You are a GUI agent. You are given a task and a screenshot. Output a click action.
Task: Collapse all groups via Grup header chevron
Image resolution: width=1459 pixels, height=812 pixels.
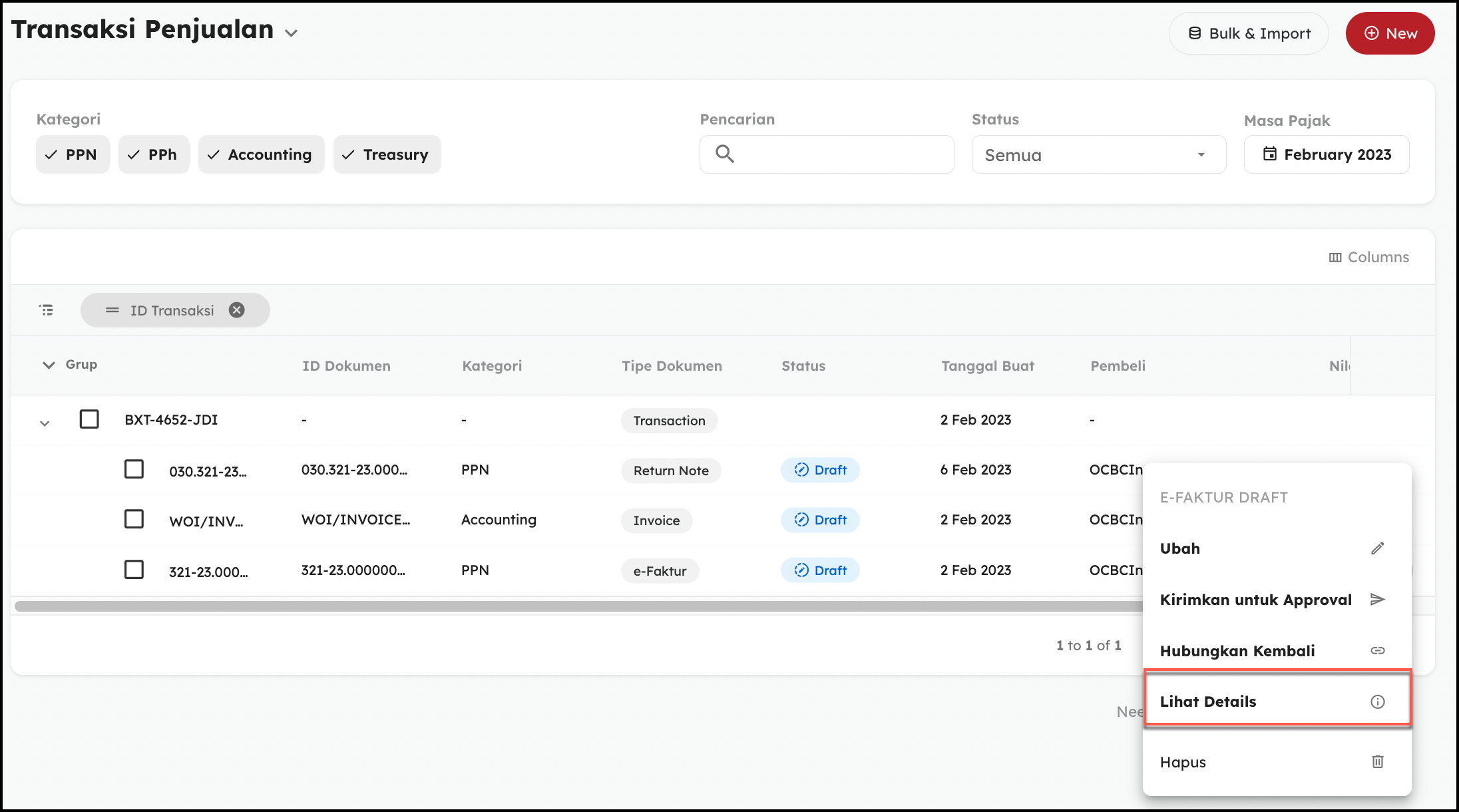49,365
